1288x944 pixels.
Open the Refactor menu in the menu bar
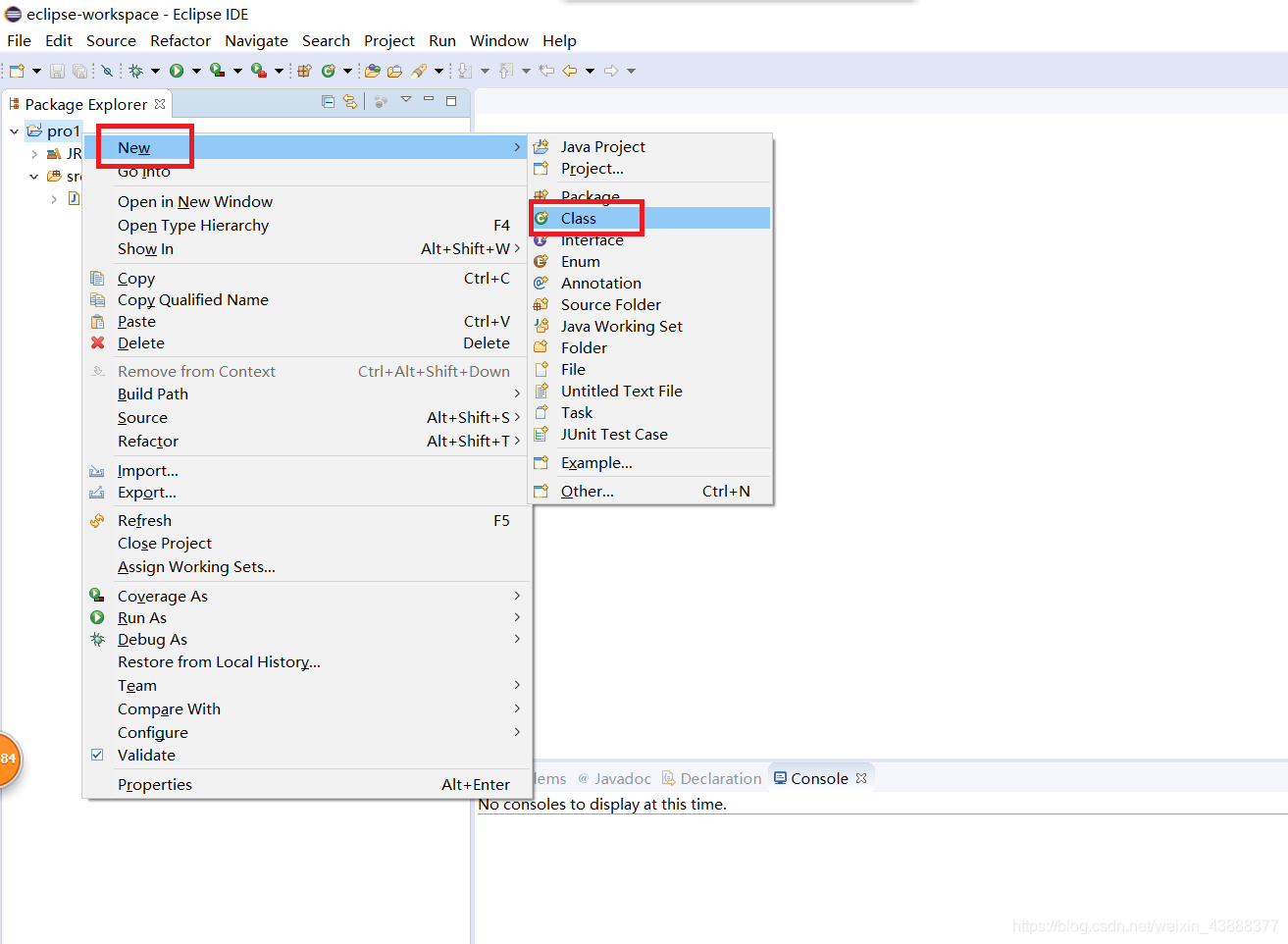180,40
